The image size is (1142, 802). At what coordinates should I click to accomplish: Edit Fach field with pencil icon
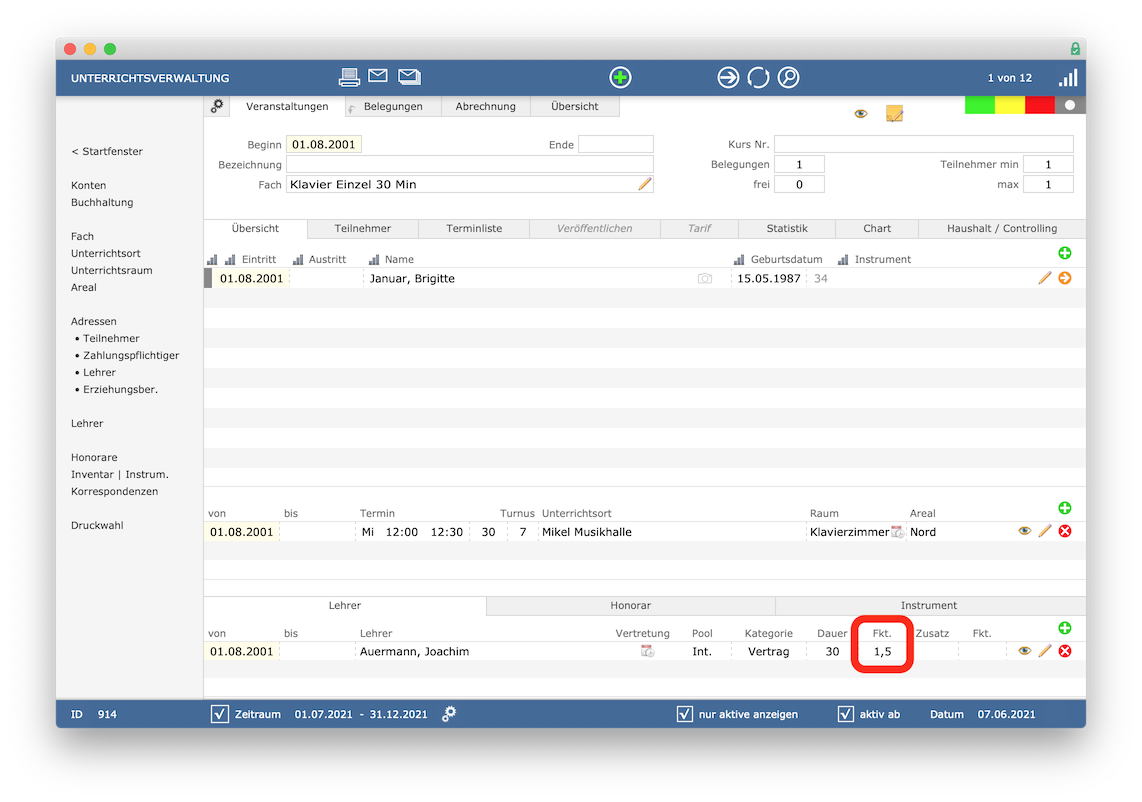click(645, 184)
